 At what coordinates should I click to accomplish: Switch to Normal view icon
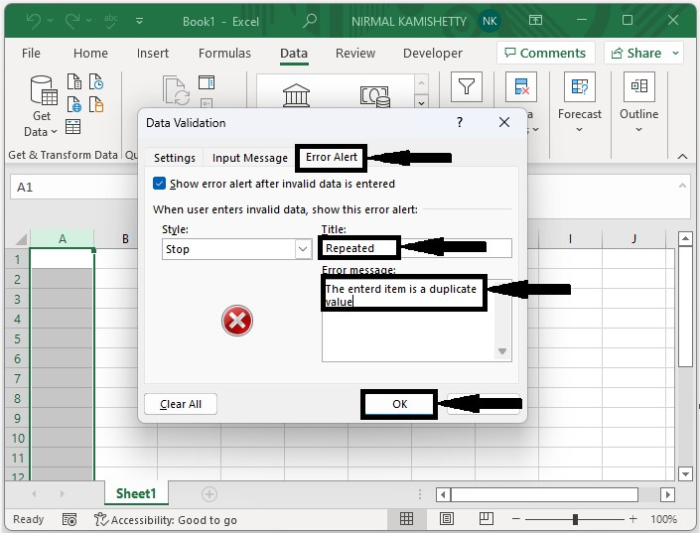click(406, 519)
